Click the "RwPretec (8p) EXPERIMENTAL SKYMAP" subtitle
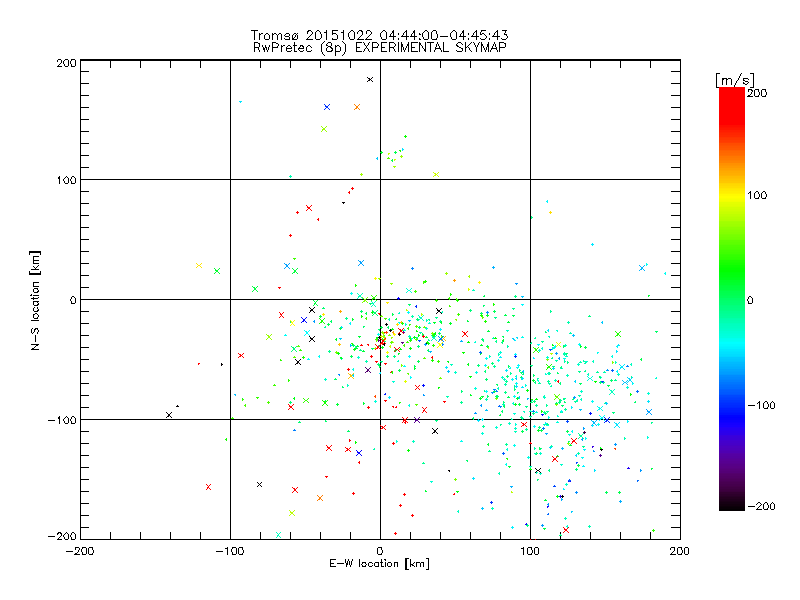 click(380, 47)
